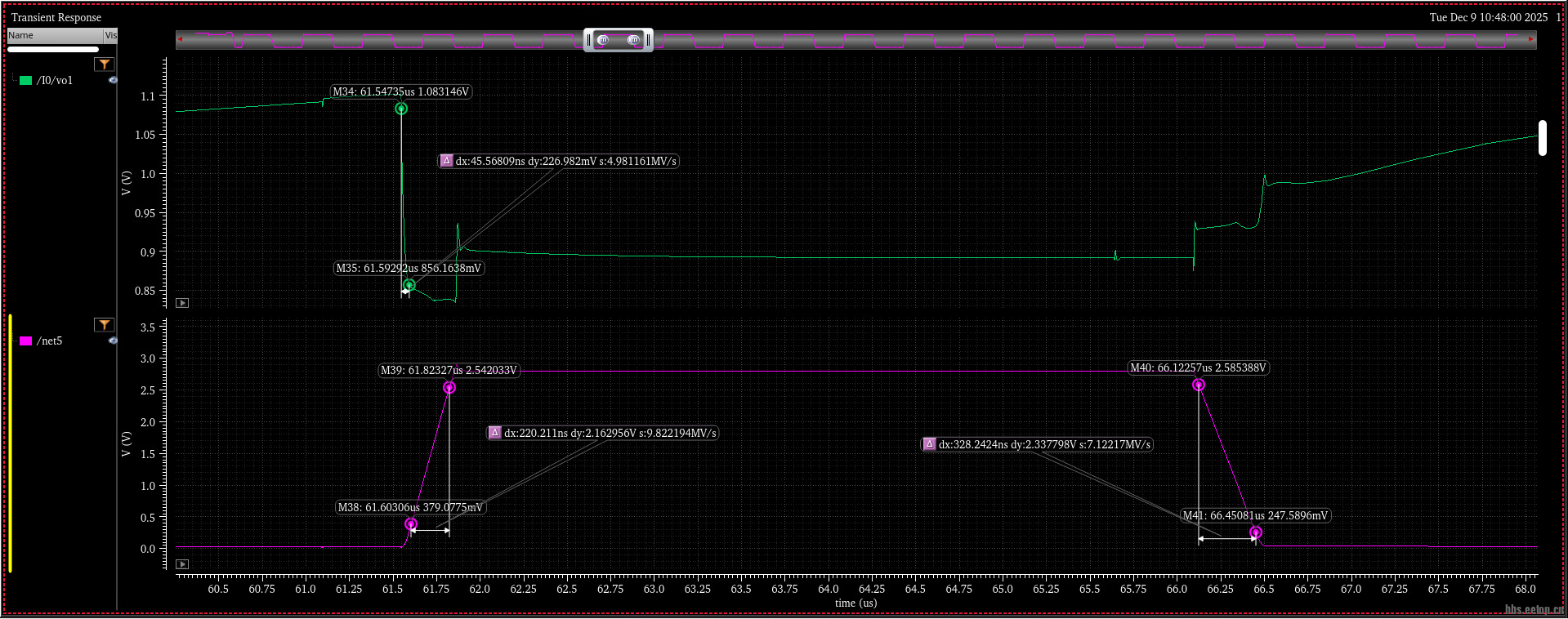Click the left 'm' marker bubble in overview bar
1568x619 pixels.
coord(603,40)
